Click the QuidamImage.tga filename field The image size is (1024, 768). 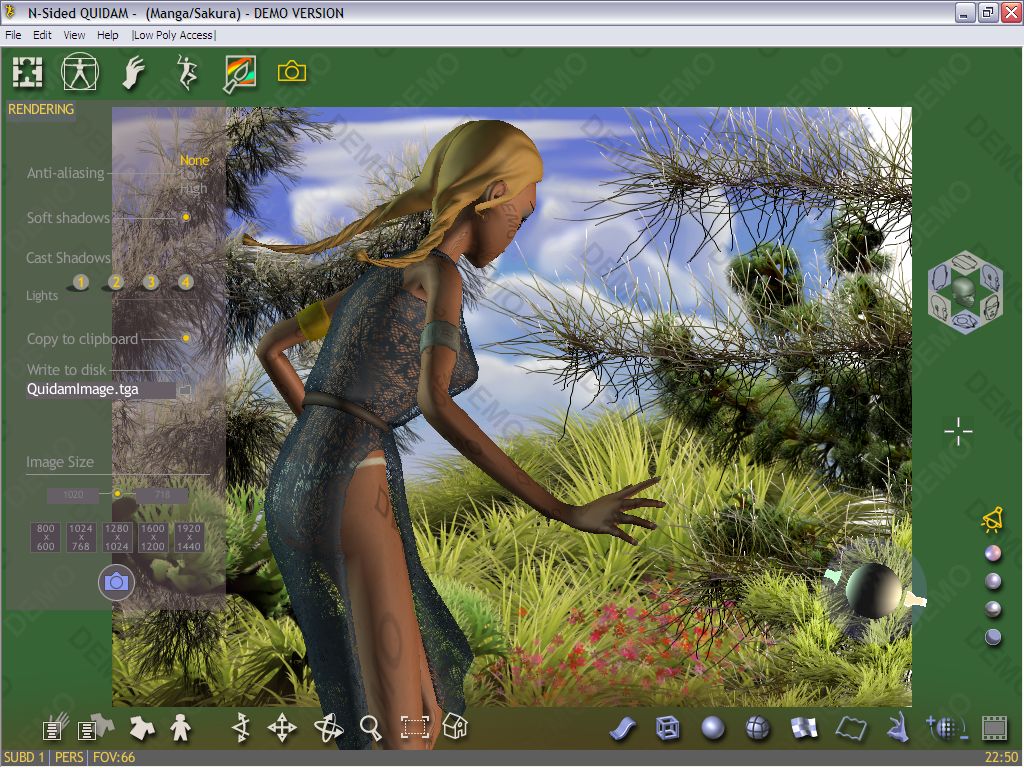(100, 389)
